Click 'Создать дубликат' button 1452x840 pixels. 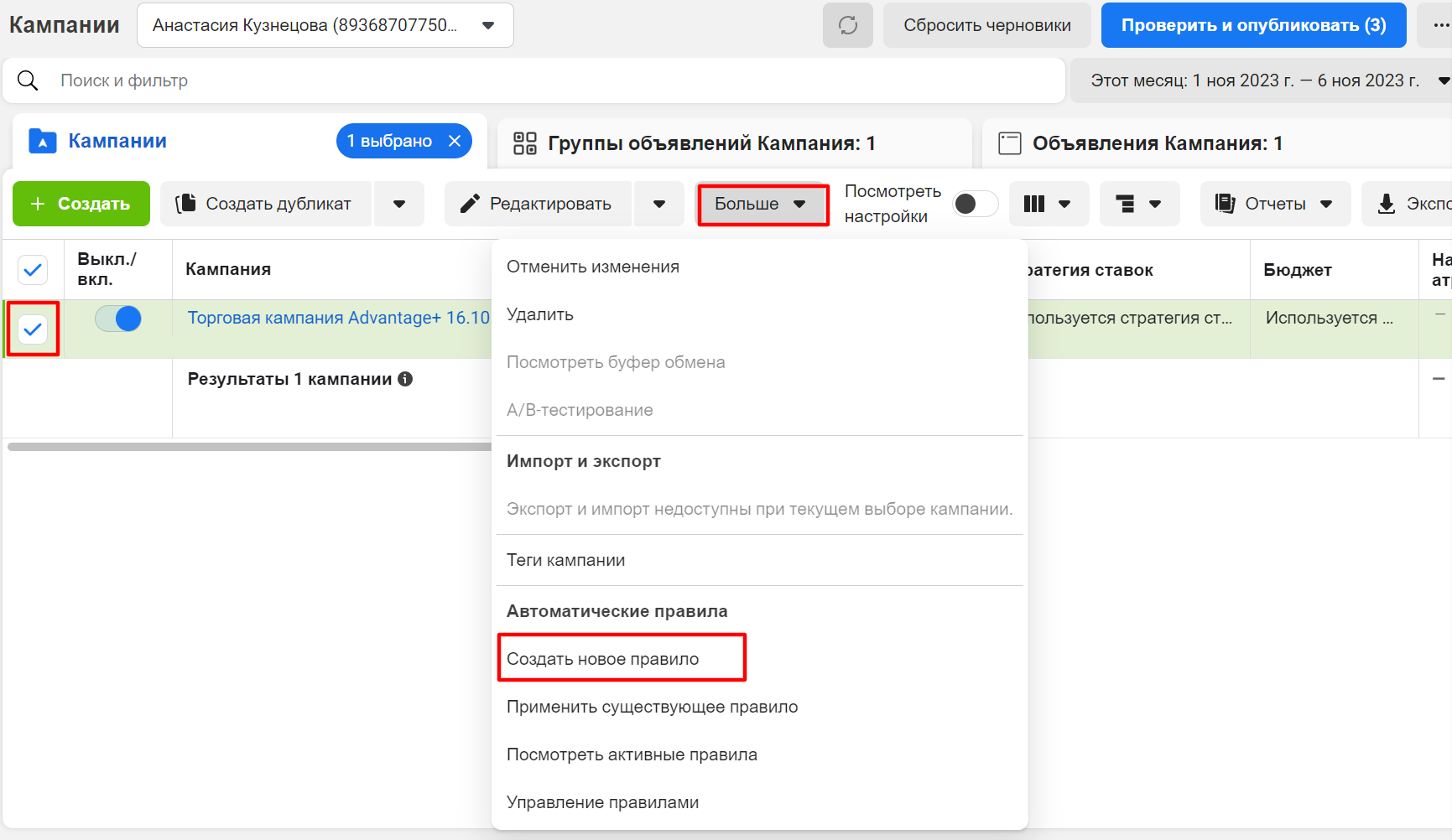click(x=266, y=204)
